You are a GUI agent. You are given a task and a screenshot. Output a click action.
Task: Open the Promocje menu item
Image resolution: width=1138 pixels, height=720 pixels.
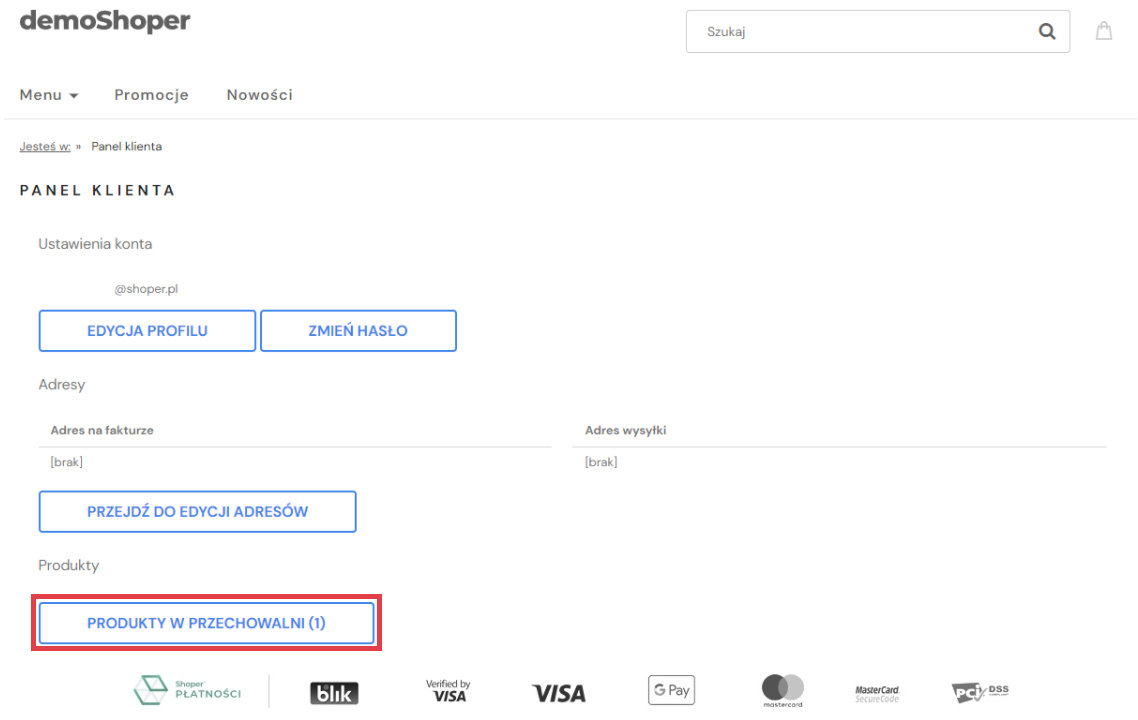(151, 95)
